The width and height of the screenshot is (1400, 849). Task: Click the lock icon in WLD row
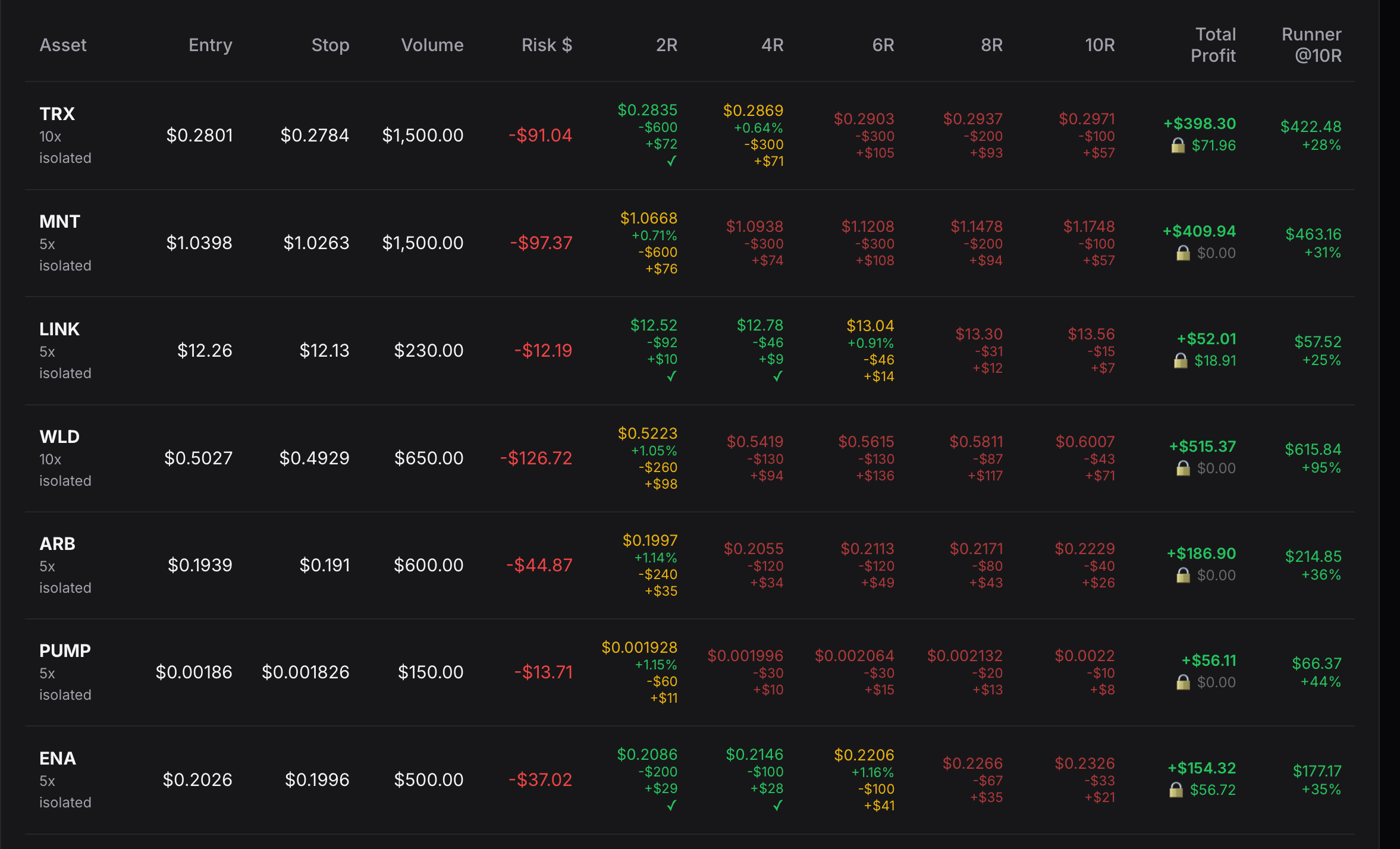coord(1183,468)
